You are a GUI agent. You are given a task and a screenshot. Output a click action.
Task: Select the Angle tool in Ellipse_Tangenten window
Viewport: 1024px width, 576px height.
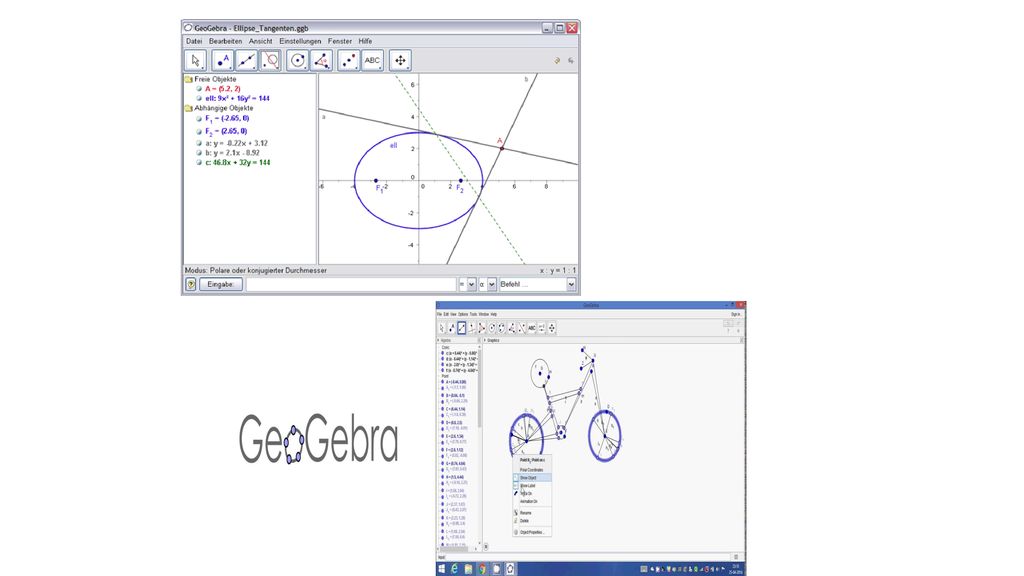coord(321,60)
